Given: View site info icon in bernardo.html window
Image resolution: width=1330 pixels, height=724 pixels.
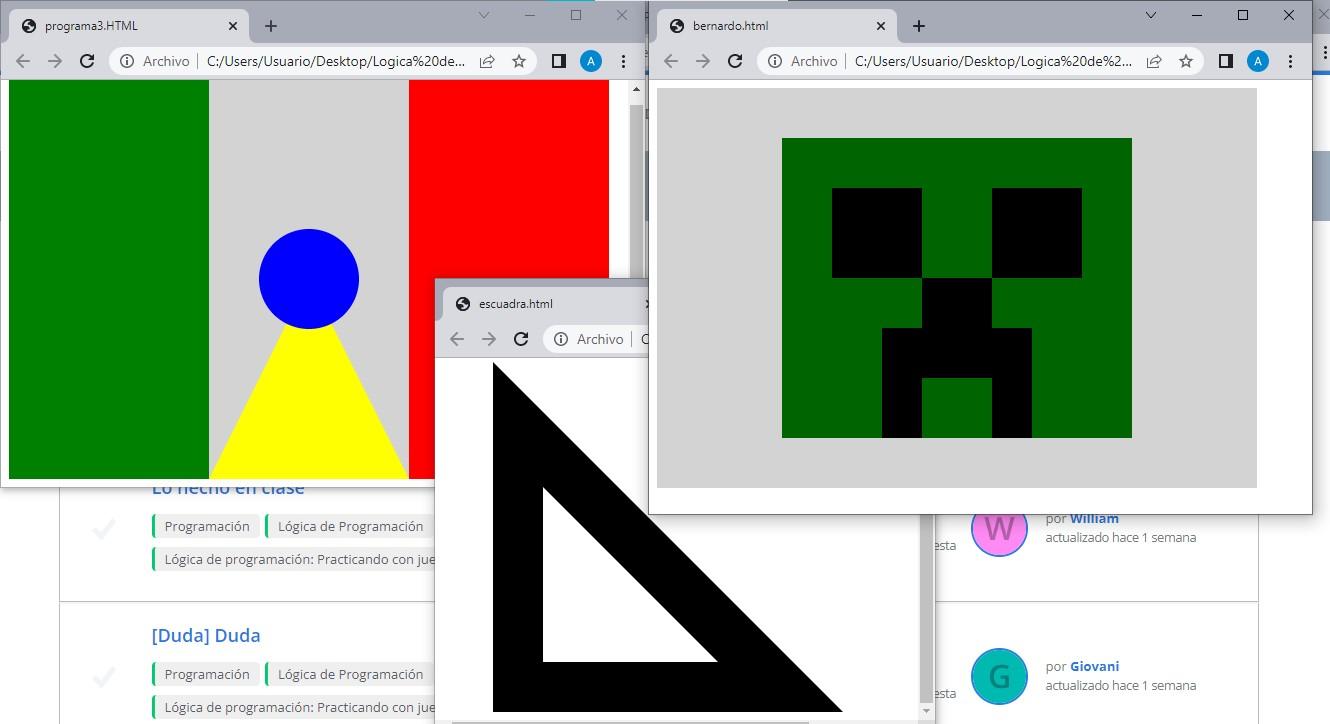Looking at the screenshot, I should click(775, 61).
